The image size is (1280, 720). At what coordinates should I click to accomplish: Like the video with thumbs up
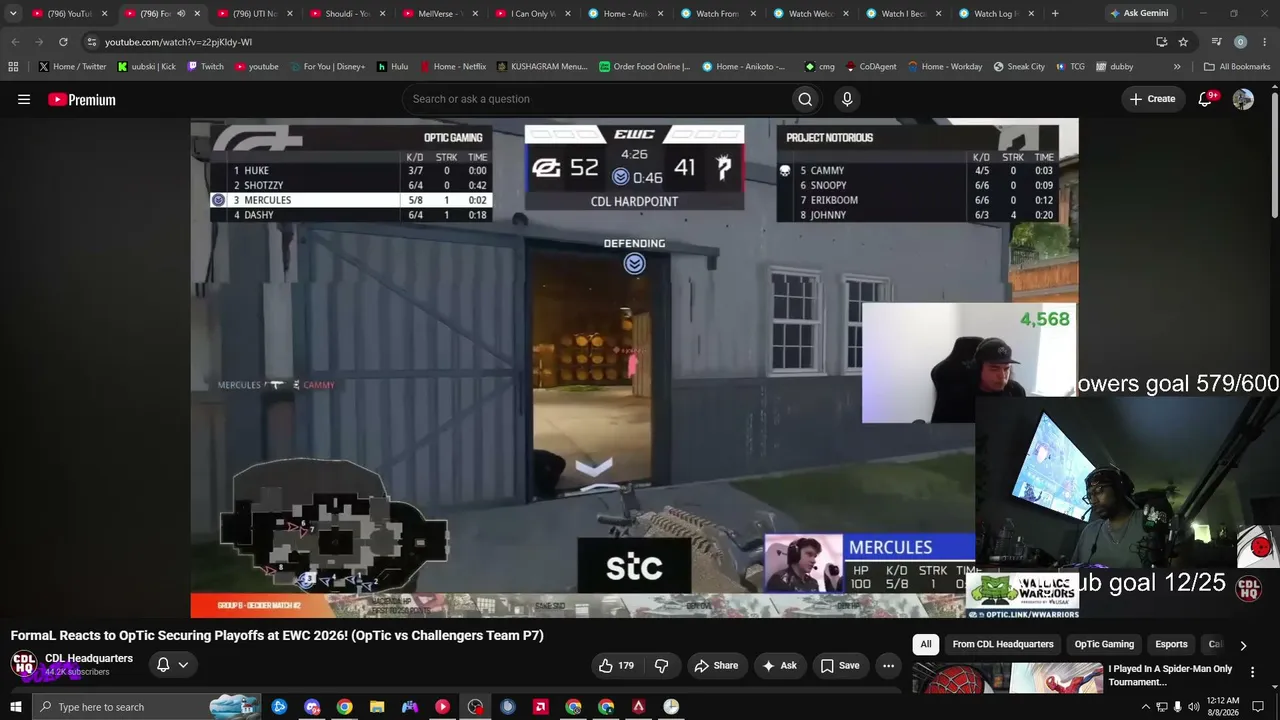click(x=615, y=665)
